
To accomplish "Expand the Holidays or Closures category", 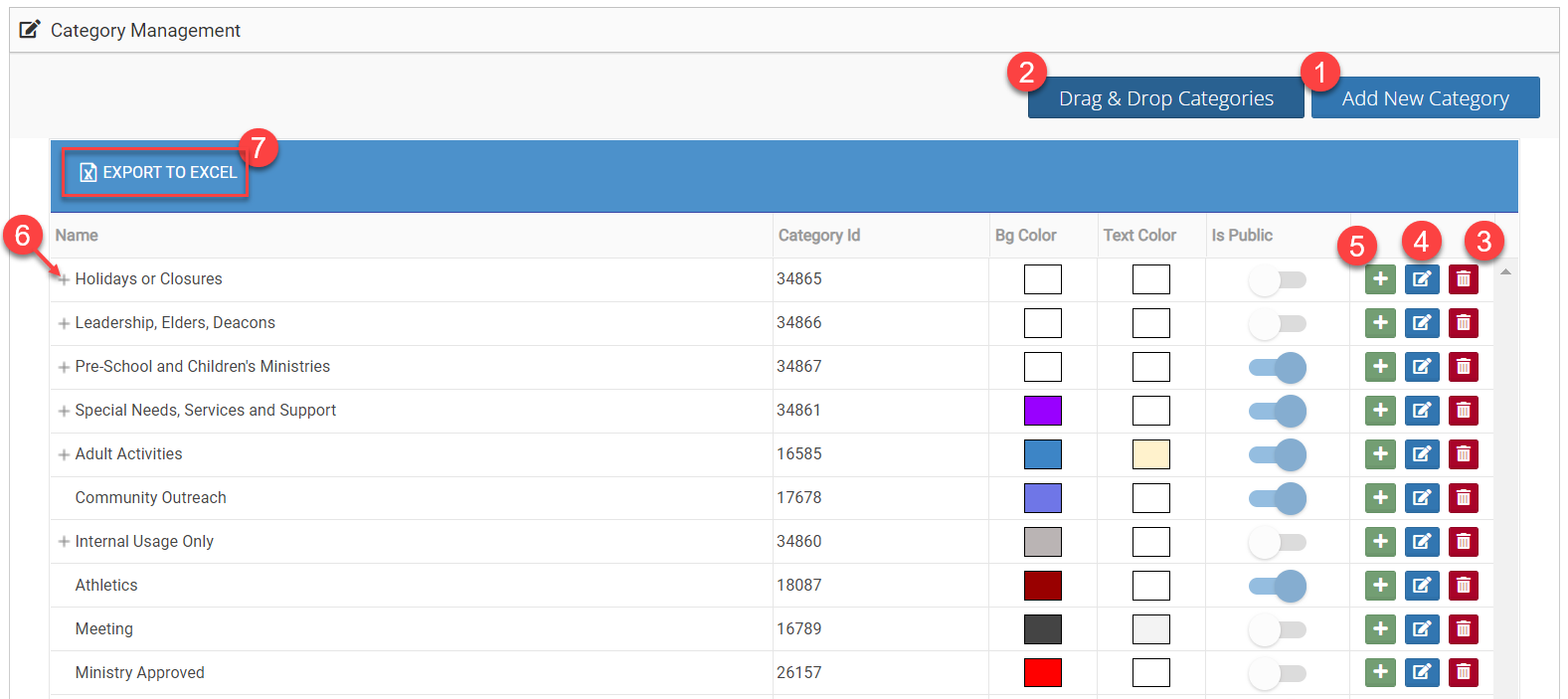I will (x=64, y=280).
